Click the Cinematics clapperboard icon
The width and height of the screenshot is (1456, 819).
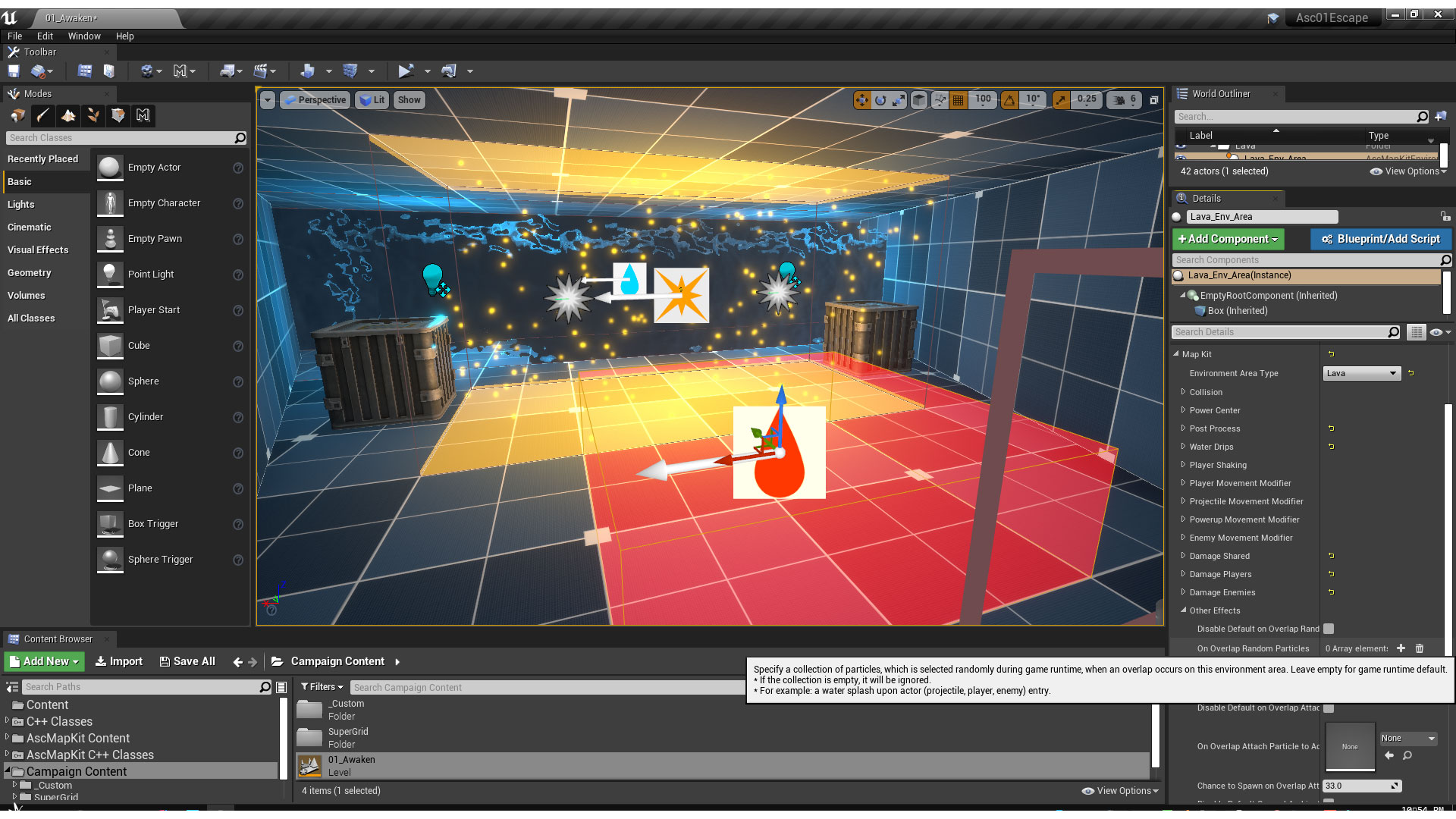click(x=261, y=71)
